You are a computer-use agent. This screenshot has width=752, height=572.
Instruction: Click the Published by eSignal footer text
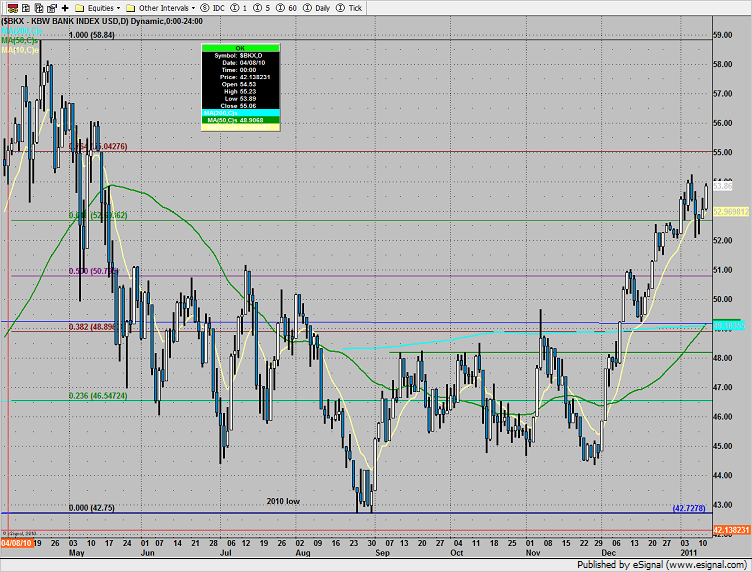pyautogui.click(x=661, y=565)
